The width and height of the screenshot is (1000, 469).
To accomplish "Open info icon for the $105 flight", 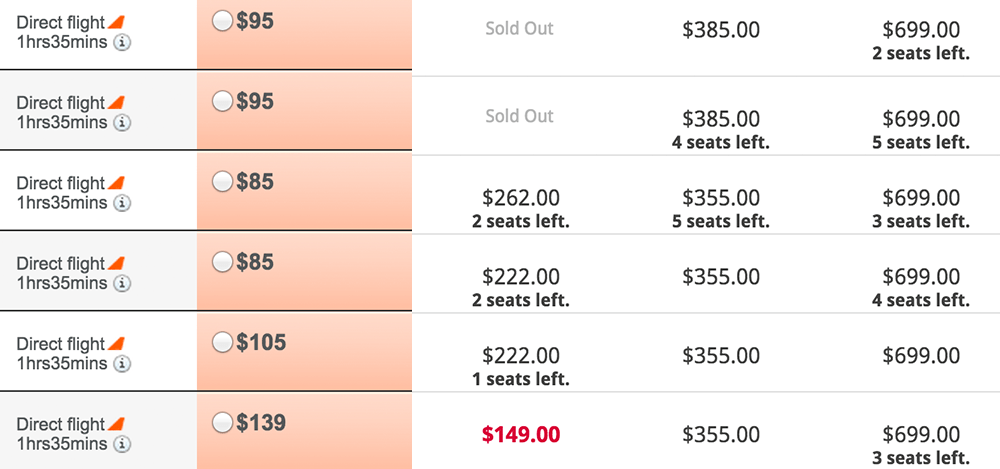I will click(x=122, y=364).
